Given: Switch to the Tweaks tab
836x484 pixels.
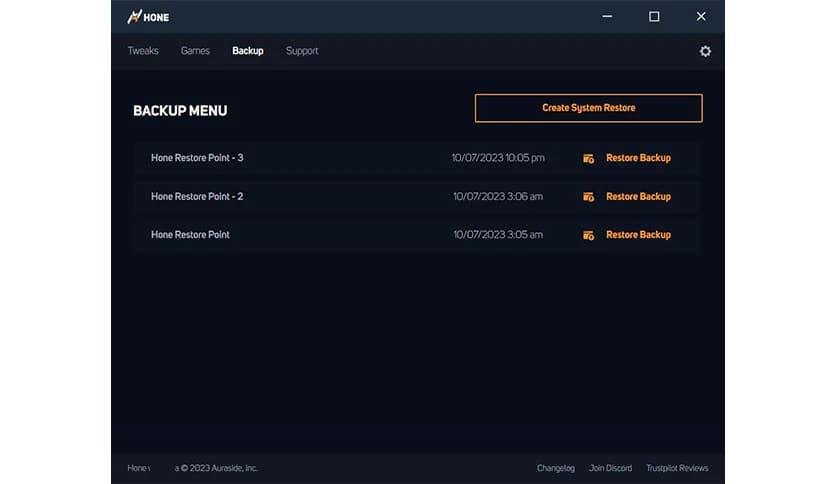Looking at the screenshot, I should [x=143, y=51].
